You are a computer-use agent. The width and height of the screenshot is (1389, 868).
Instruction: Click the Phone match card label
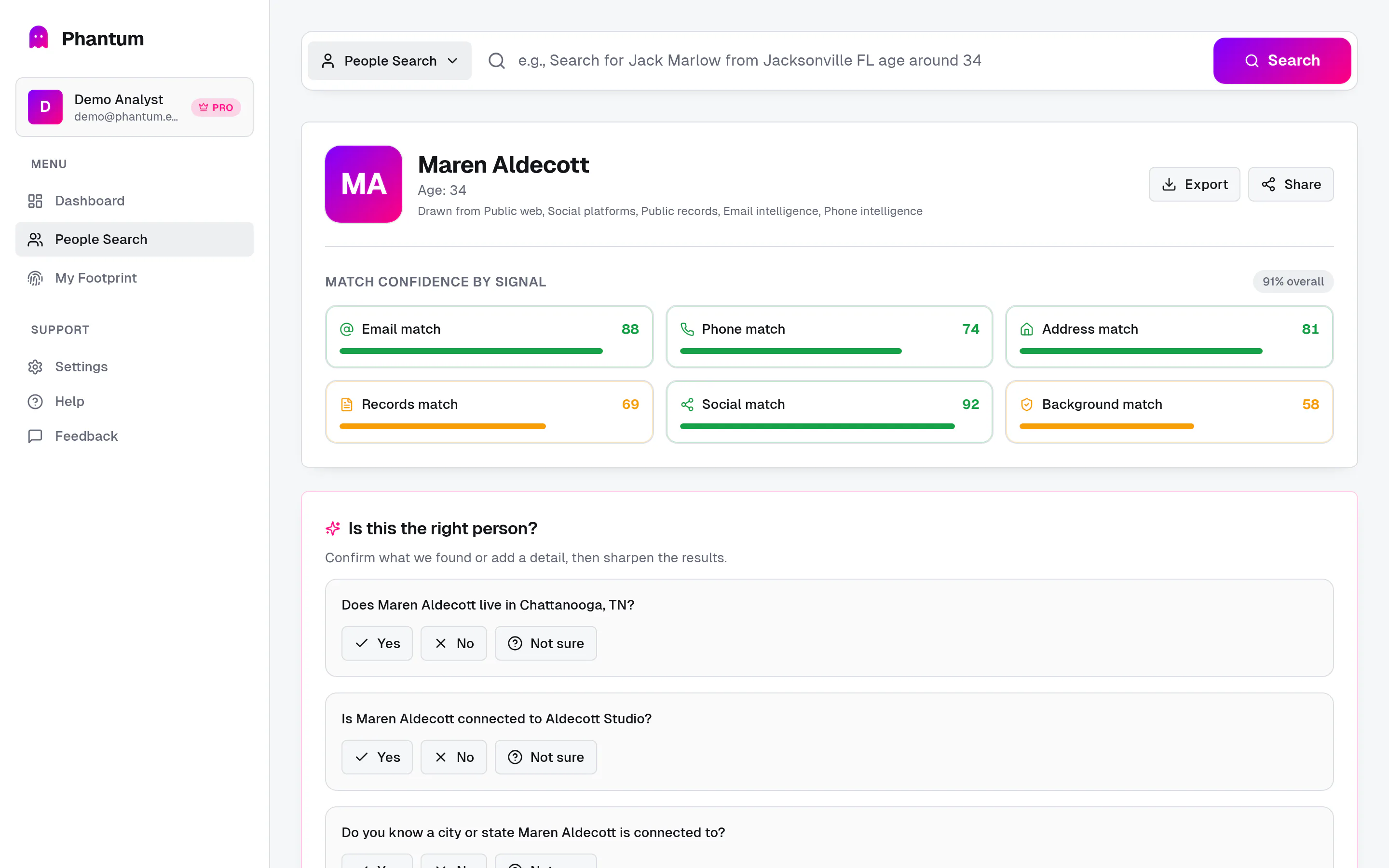743,329
